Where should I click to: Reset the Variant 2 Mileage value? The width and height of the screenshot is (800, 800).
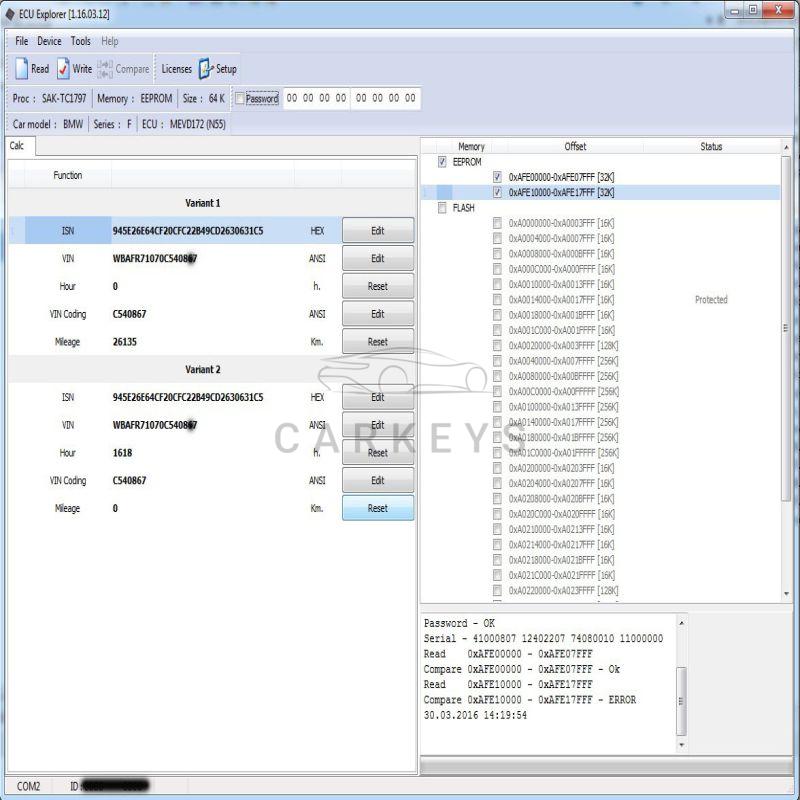pos(378,508)
